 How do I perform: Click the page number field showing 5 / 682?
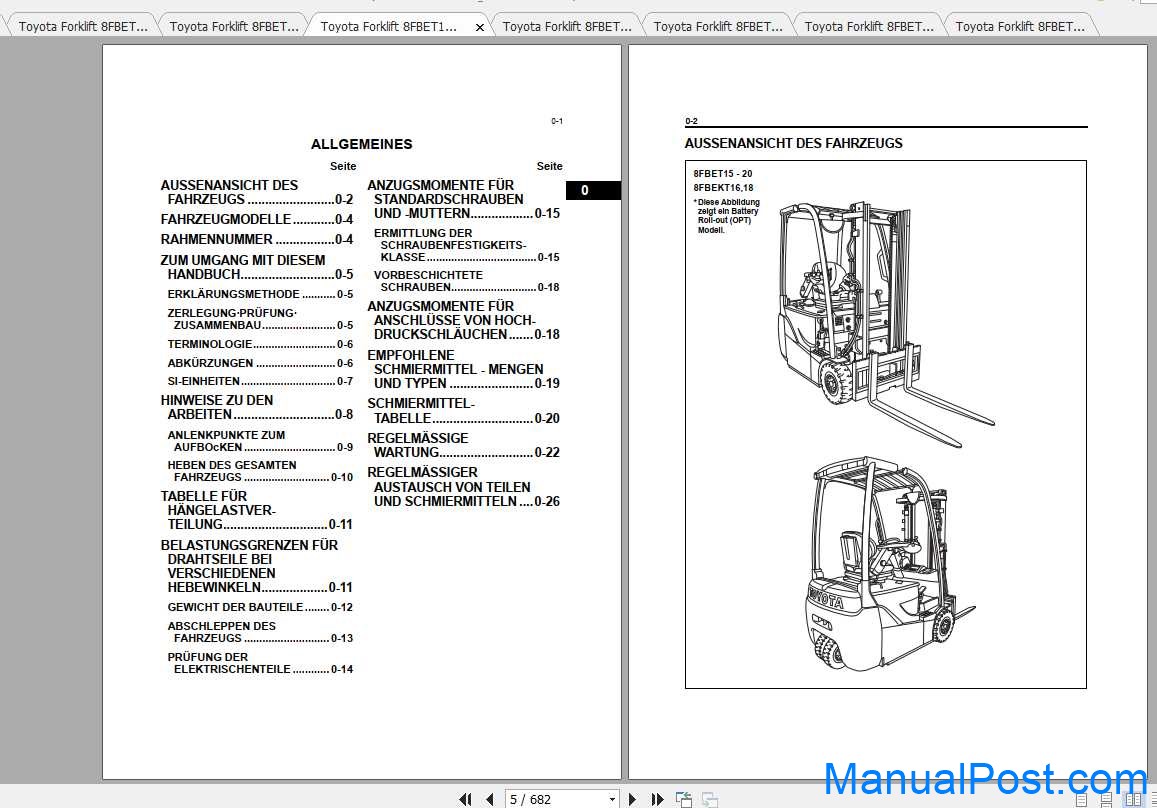pyautogui.click(x=557, y=799)
